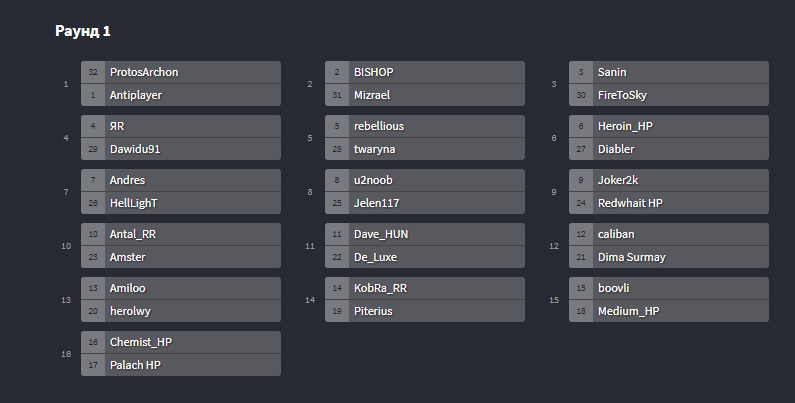Select Dawidu91 in match 4
Image resolution: width=795 pixels, height=403 pixels.
pos(180,149)
